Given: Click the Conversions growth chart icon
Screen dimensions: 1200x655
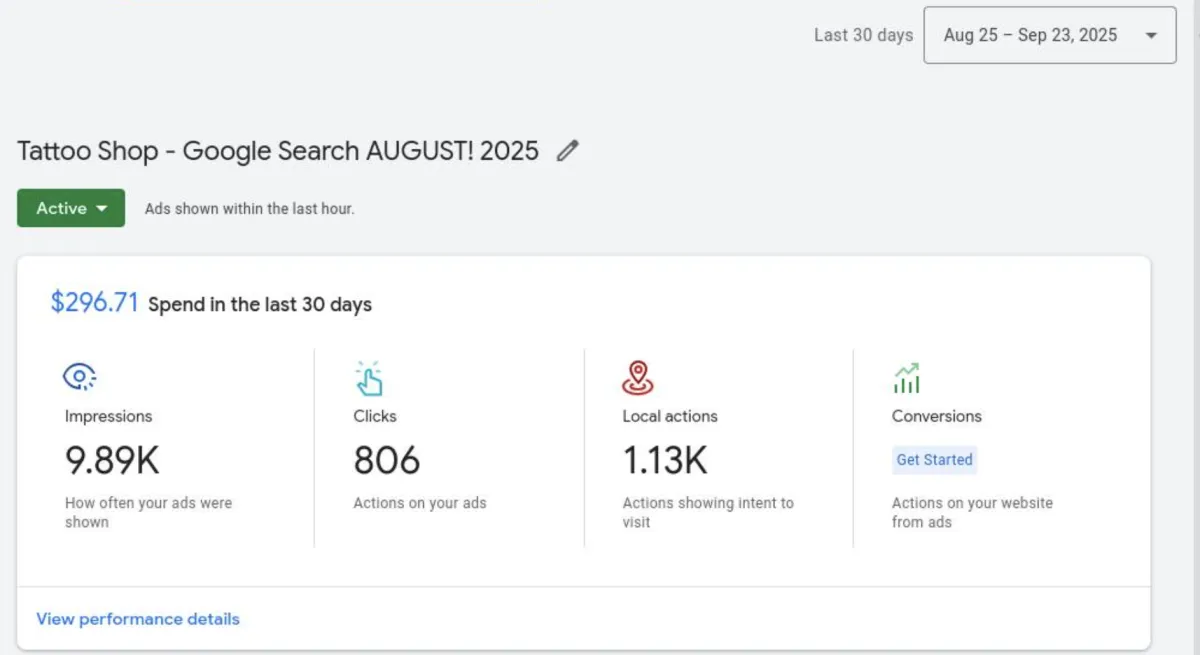Looking at the screenshot, I should pyautogui.click(x=906, y=378).
